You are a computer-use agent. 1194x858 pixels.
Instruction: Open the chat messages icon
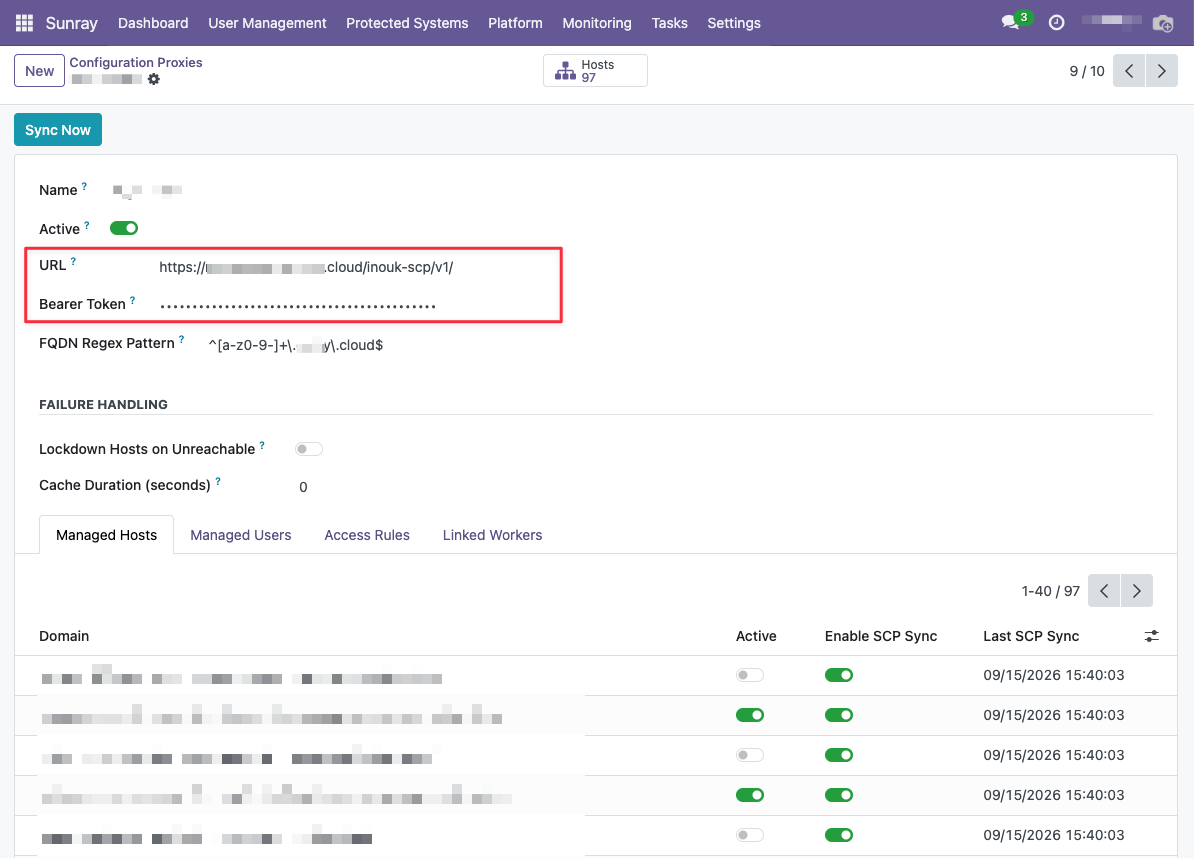click(1010, 23)
